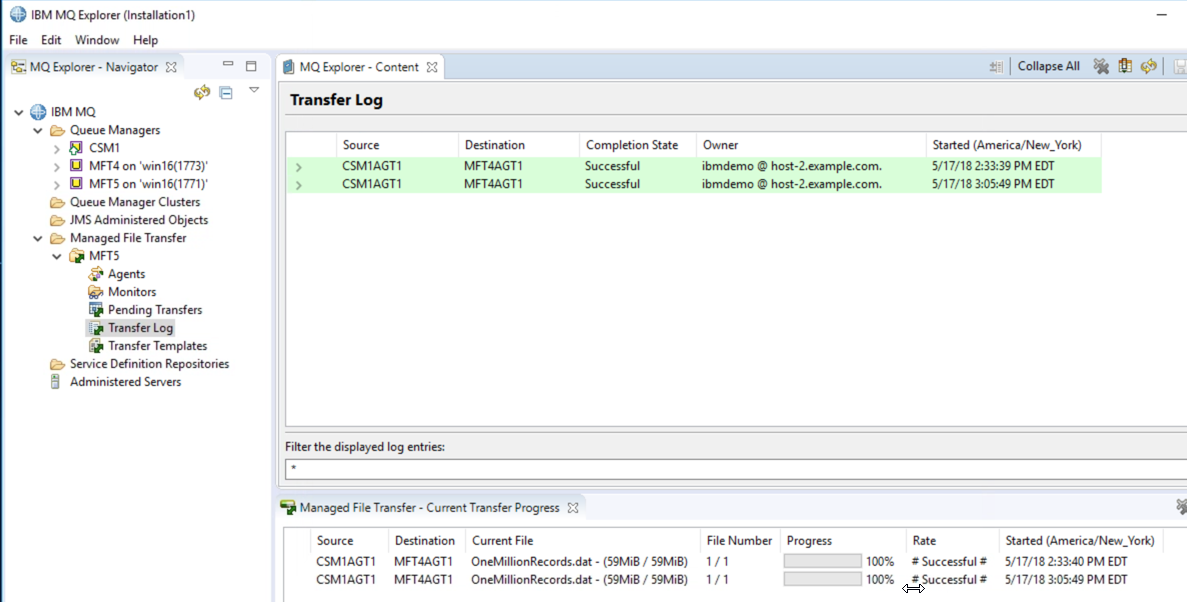Image resolution: width=1187 pixels, height=602 pixels.
Task: Click the Pending Transfers node icon
Action: 95,310
